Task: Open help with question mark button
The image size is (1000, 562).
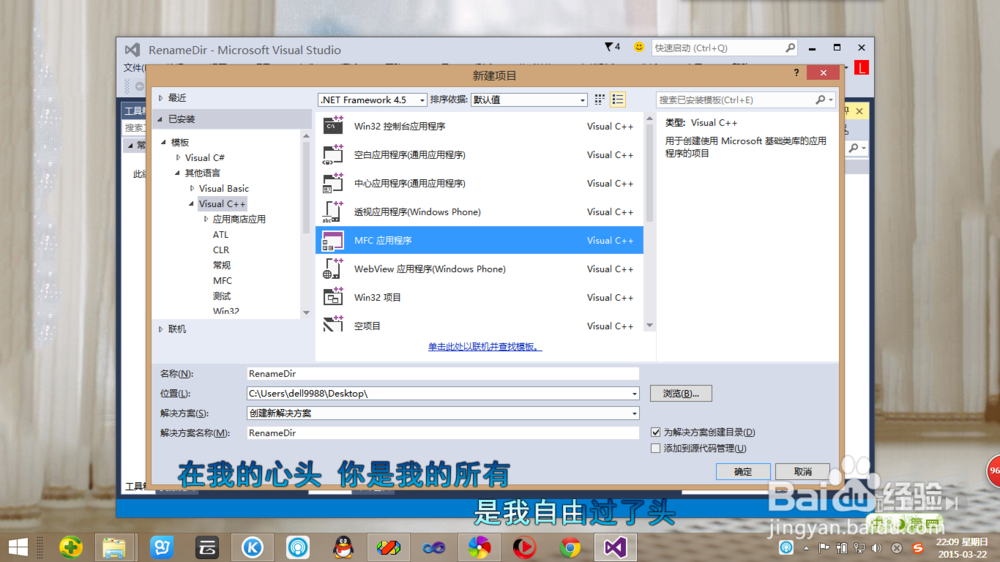Action: coord(796,73)
